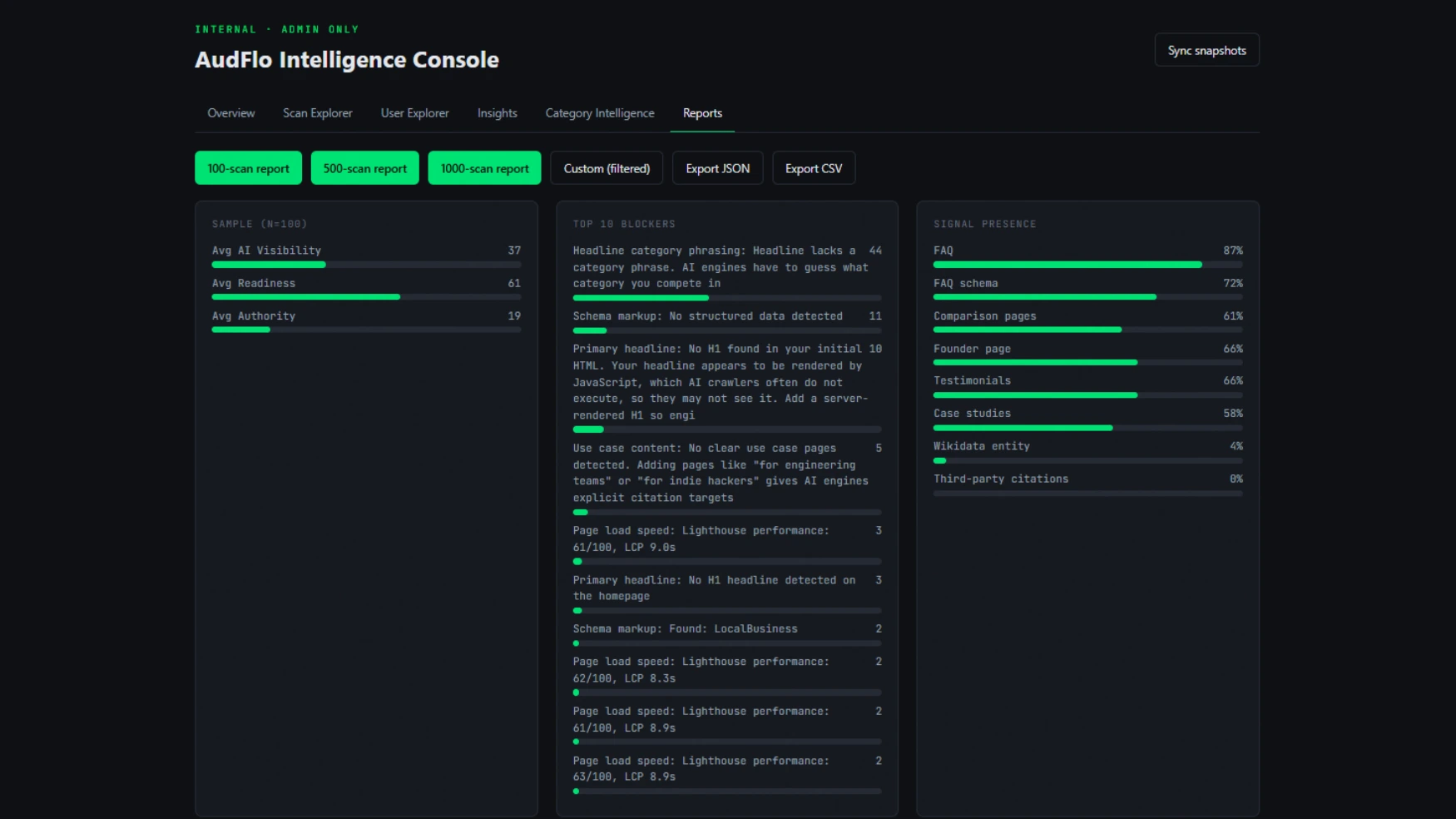The image size is (1456, 819).
Task: Click the Wikidata entity signal row
Action: [1087, 452]
